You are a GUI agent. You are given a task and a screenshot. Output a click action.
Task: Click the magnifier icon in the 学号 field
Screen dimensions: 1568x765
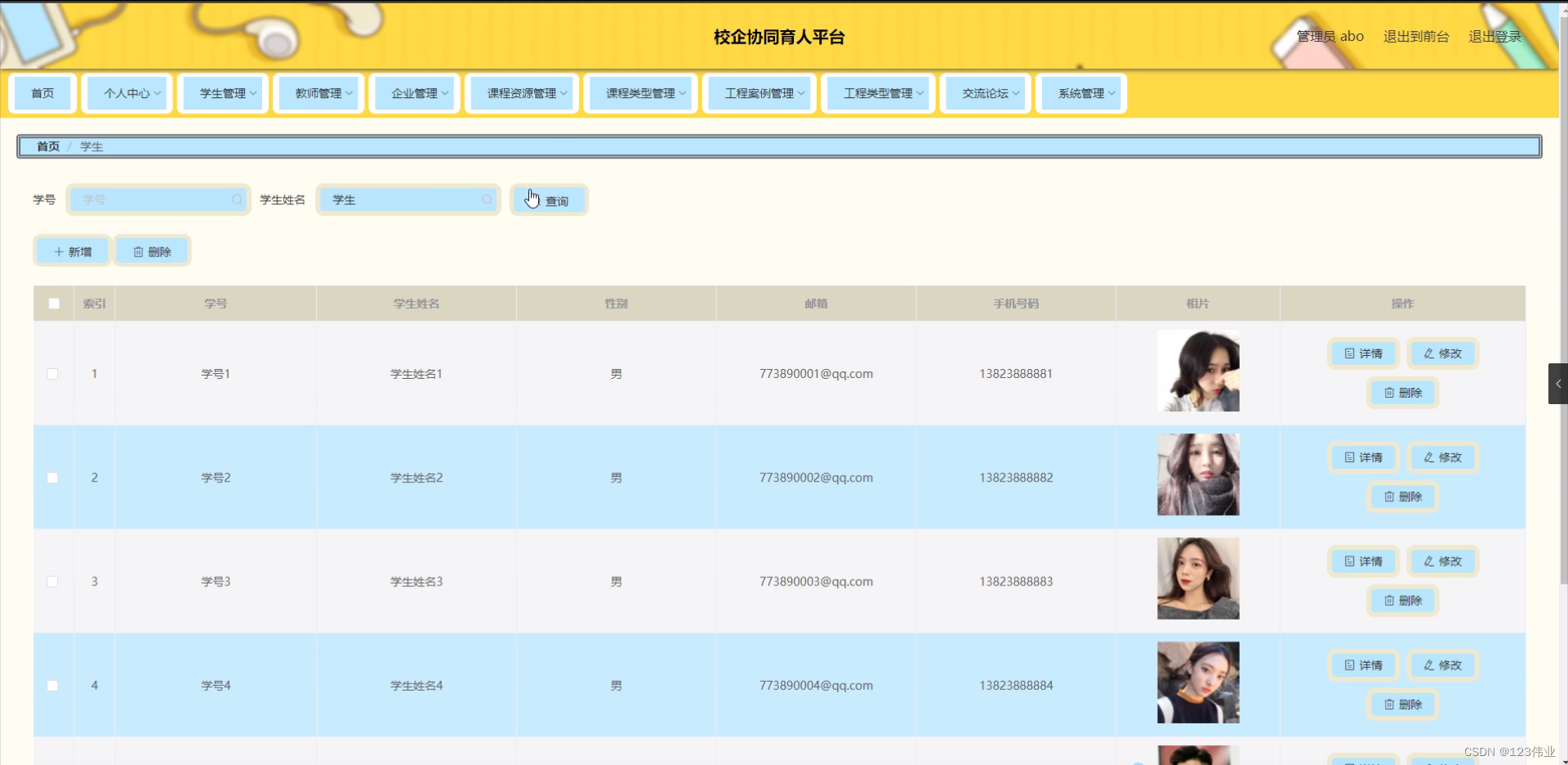click(x=236, y=199)
